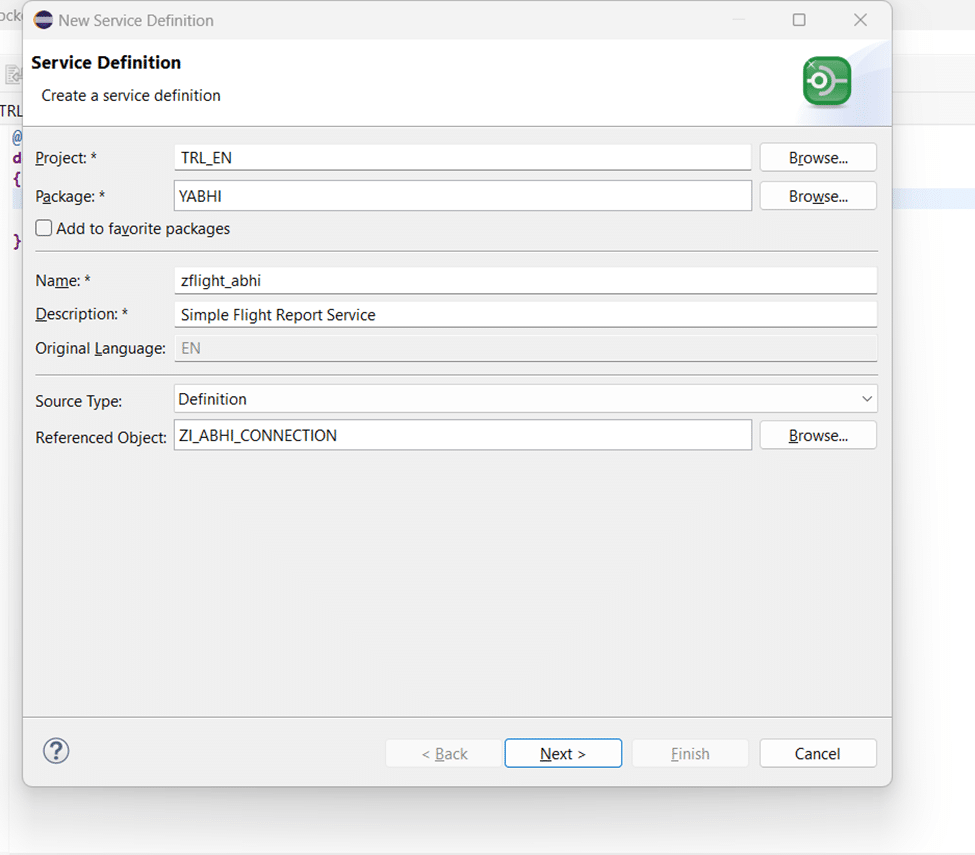Click the Eclipse icon in the dialog title bar
The height and width of the screenshot is (855, 975).
click(43, 20)
